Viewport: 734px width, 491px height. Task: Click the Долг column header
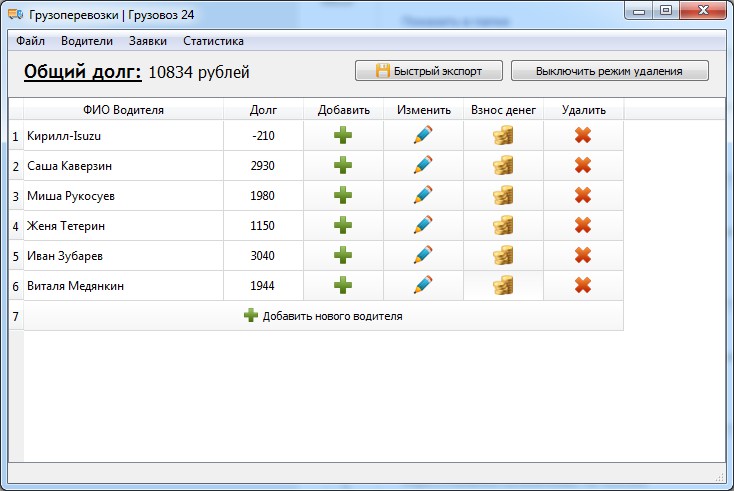coord(263,110)
